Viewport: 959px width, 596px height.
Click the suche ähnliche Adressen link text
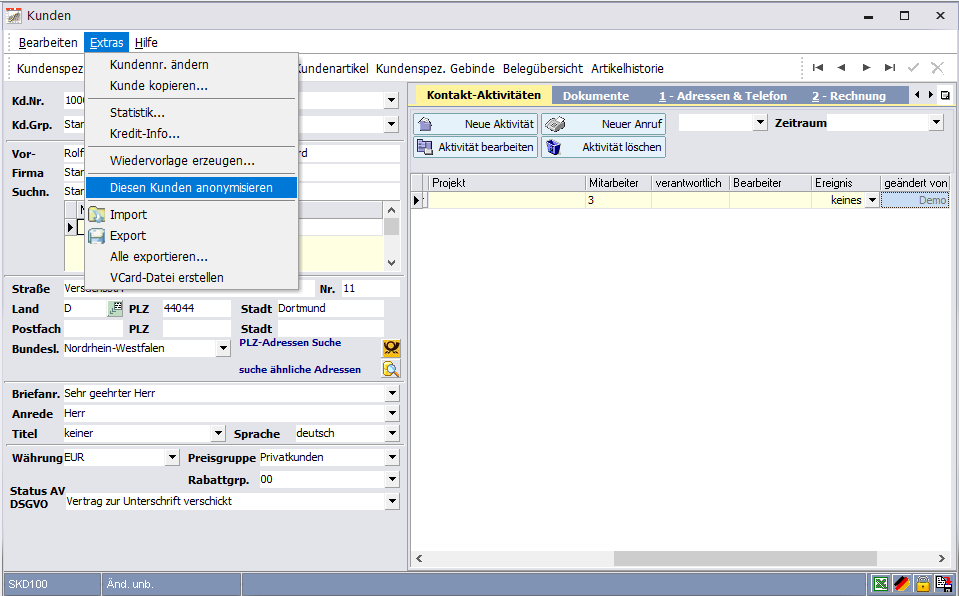pyautogui.click(x=300, y=370)
